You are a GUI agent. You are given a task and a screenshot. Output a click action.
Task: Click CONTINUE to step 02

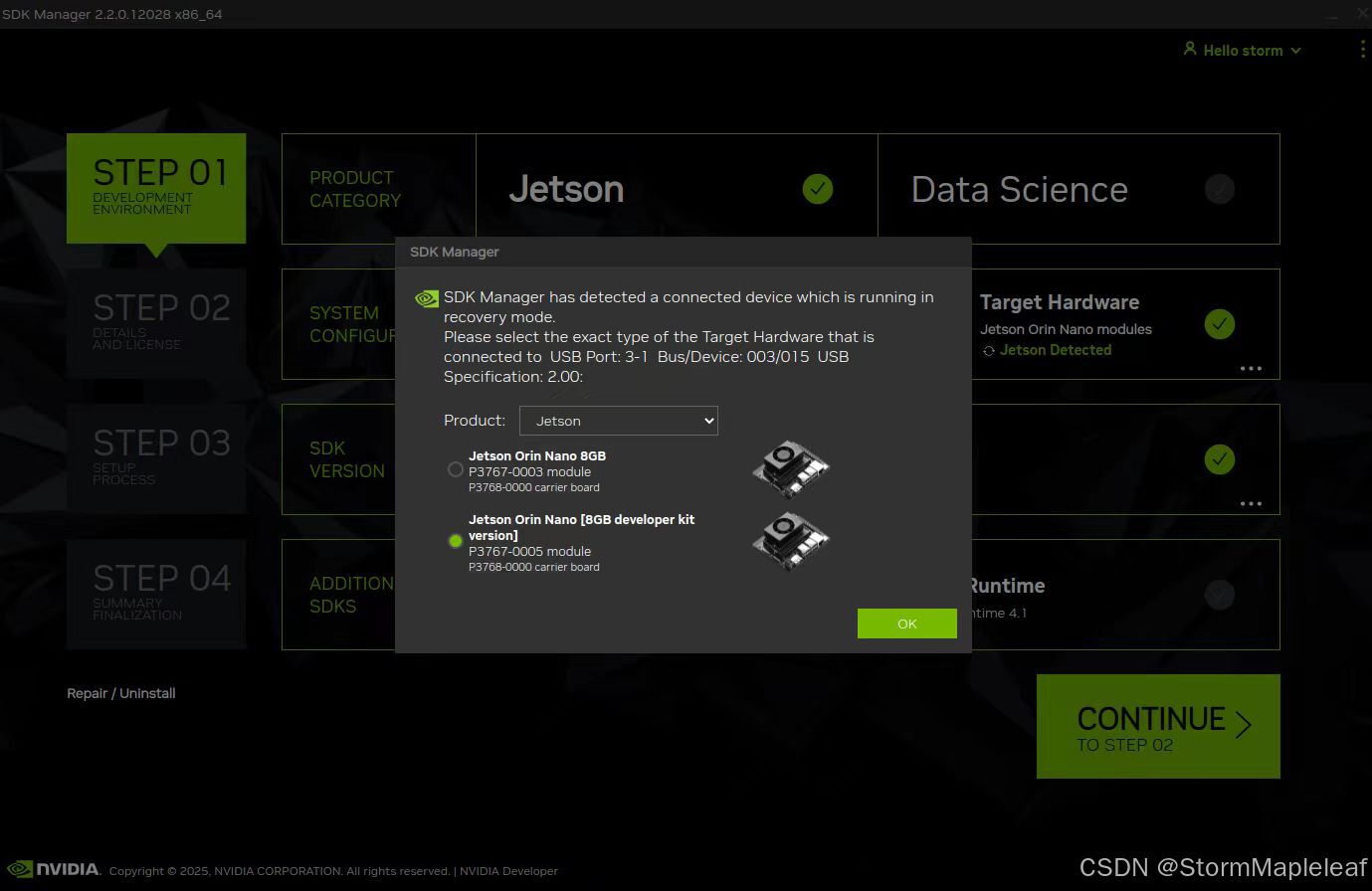coord(1157,726)
